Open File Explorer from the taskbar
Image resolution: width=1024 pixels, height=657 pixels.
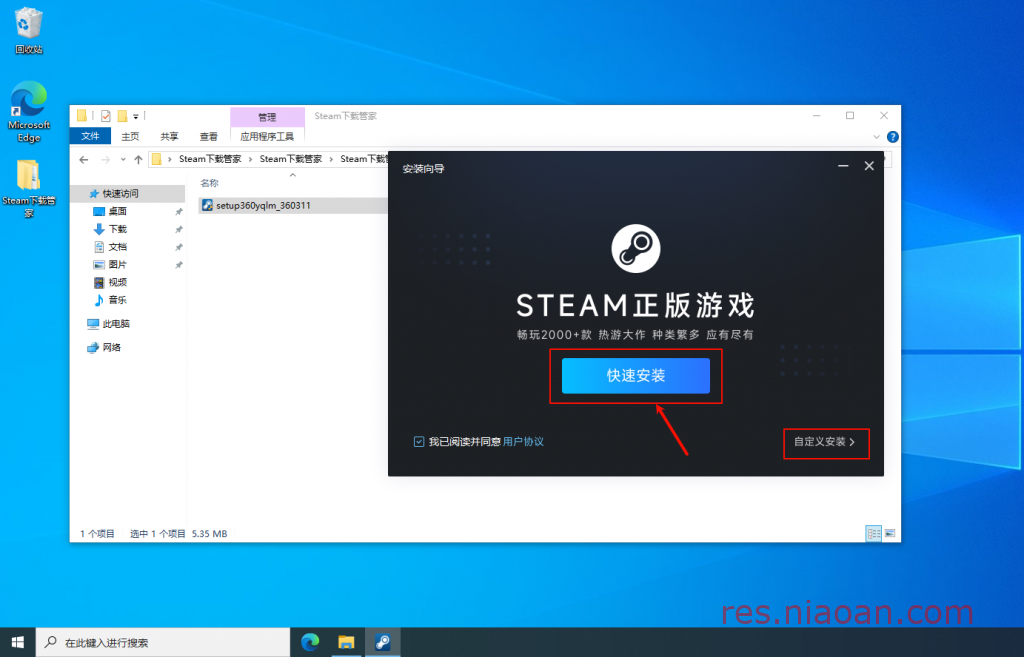click(346, 643)
